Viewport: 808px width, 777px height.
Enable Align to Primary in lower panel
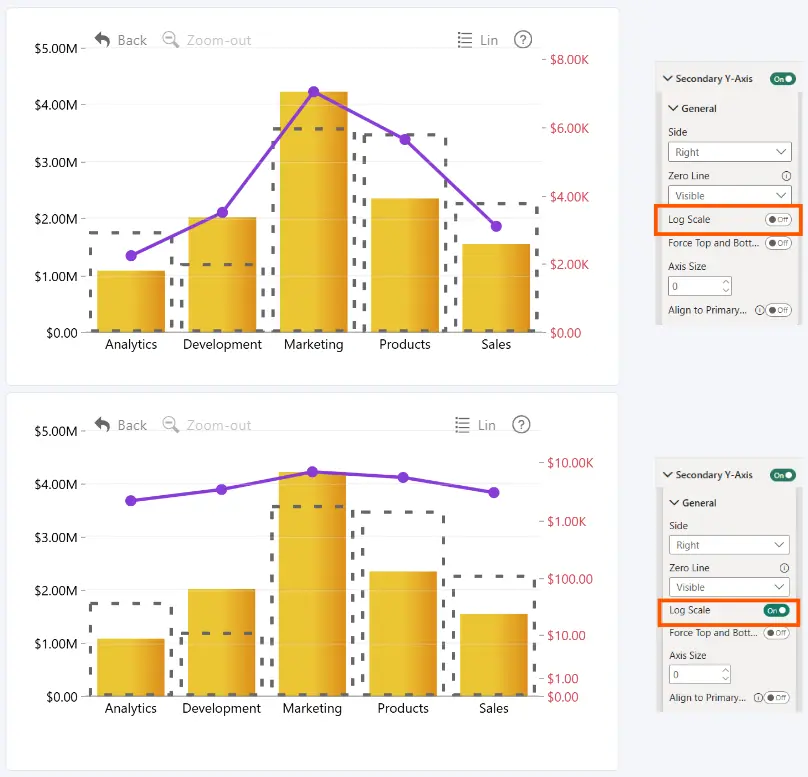click(x=777, y=698)
